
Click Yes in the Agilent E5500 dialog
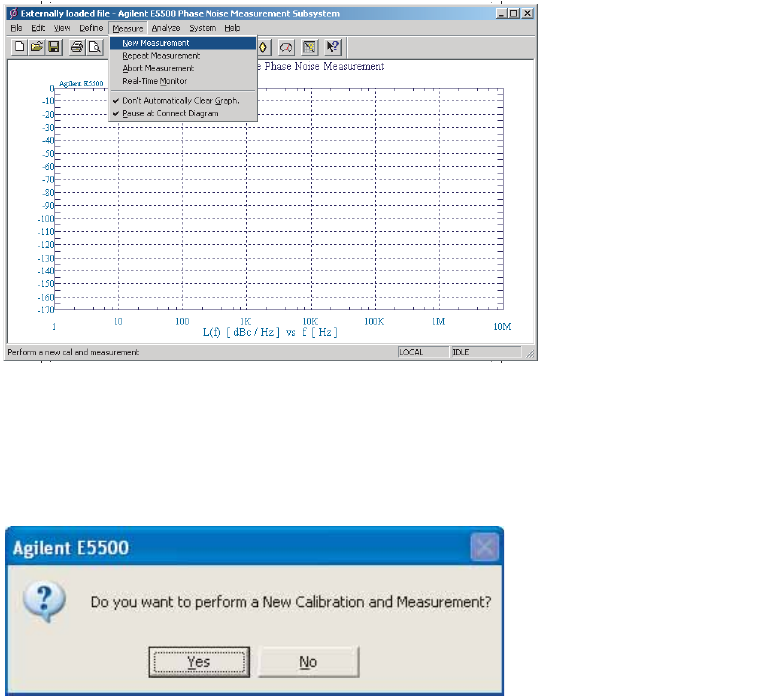pos(199,662)
